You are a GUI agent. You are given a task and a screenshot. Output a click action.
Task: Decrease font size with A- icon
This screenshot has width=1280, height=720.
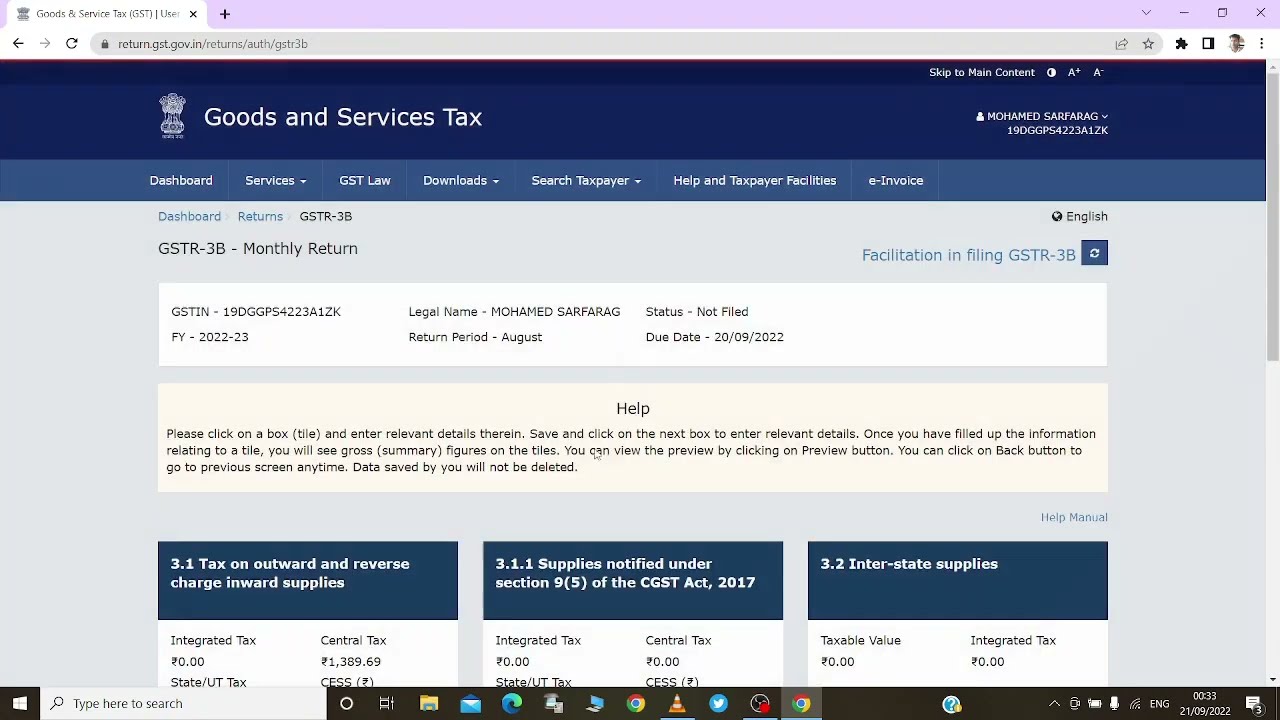(1098, 72)
